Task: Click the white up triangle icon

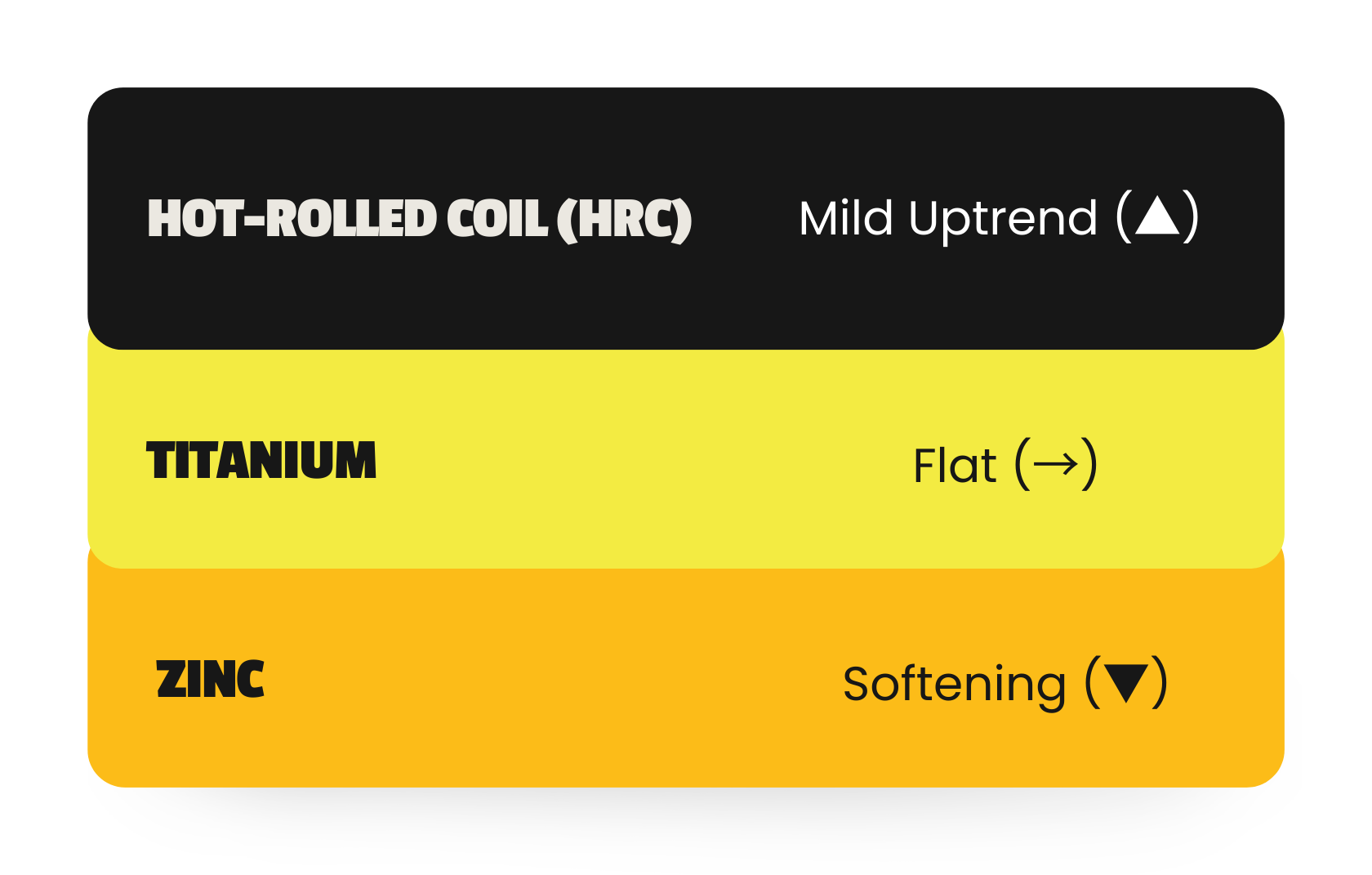Action: pos(1157,217)
